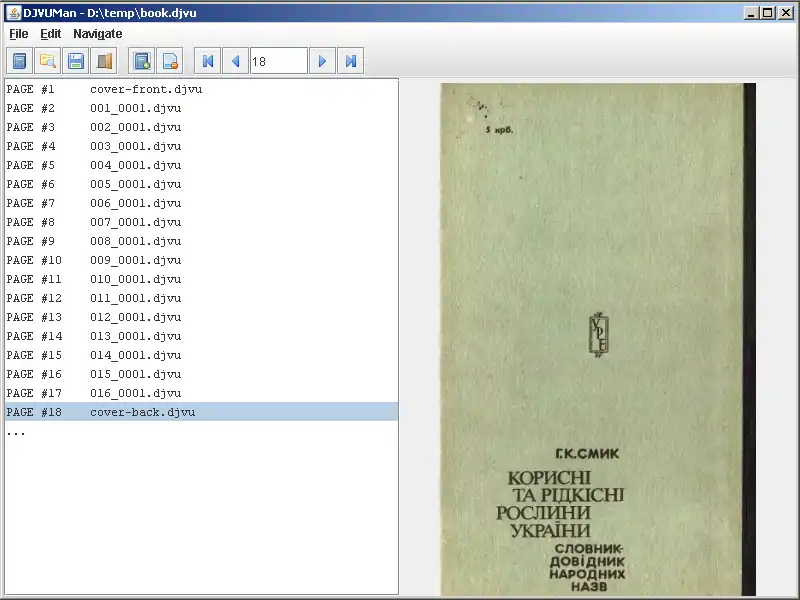The image size is (800, 600).
Task: Open the Navigate menu
Action: point(97,34)
